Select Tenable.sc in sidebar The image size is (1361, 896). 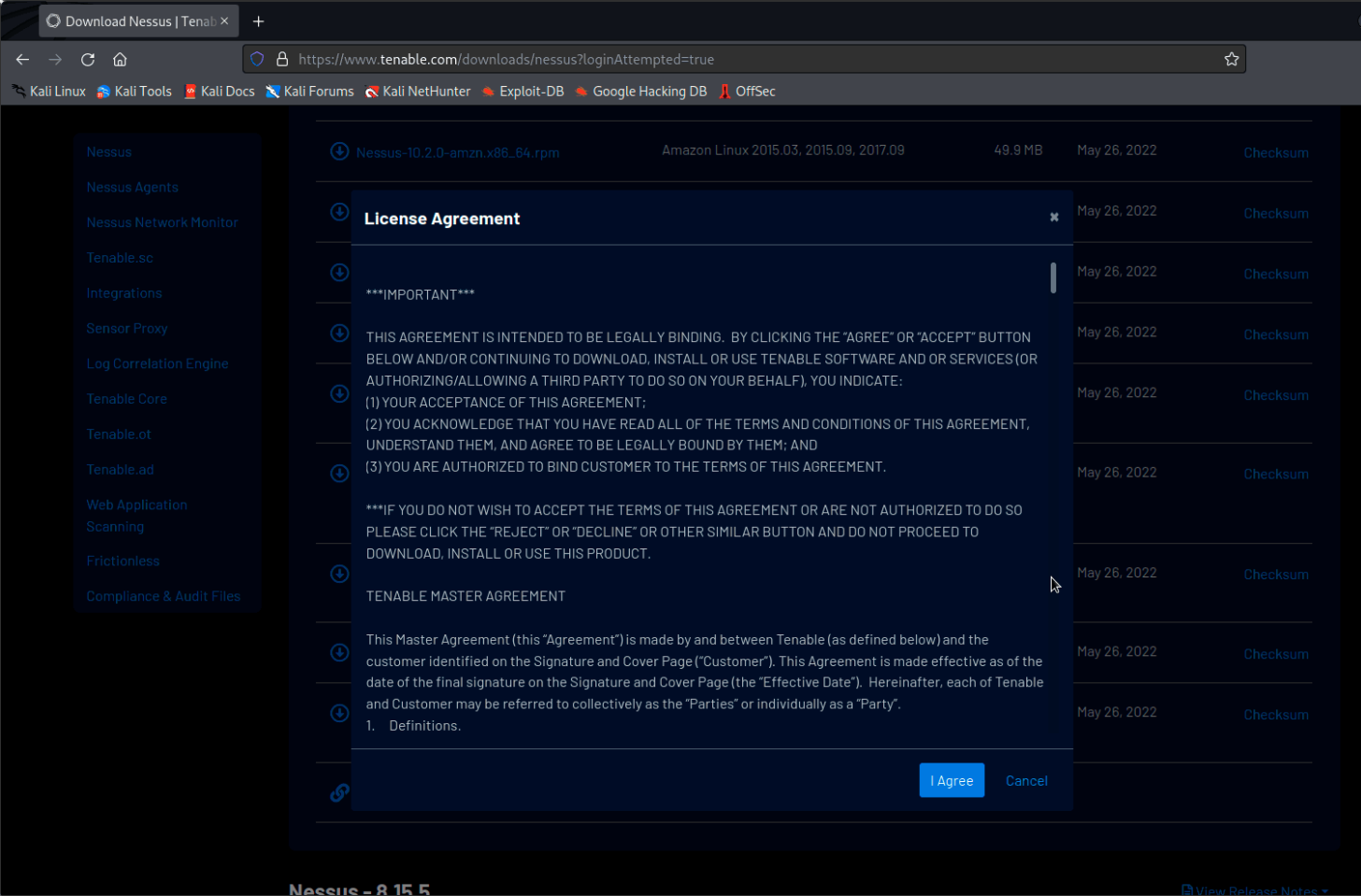pyautogui.click(x=120, y=258)
